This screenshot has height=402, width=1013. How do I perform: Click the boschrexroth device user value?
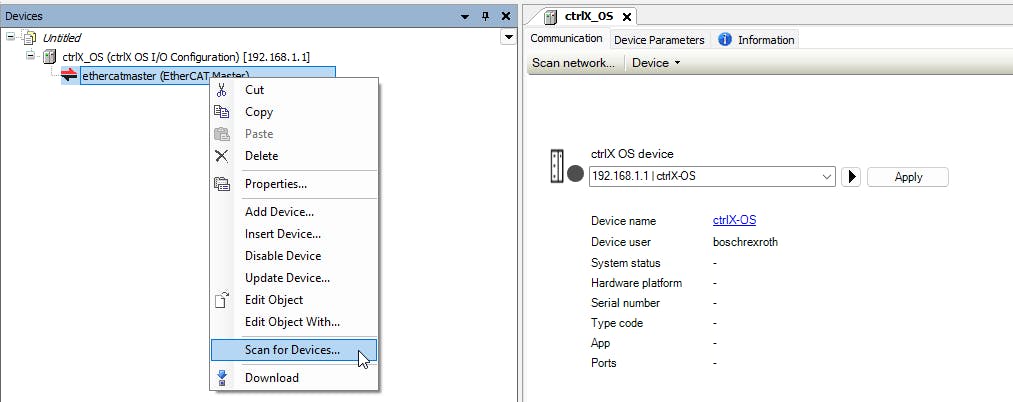(745, 242)
